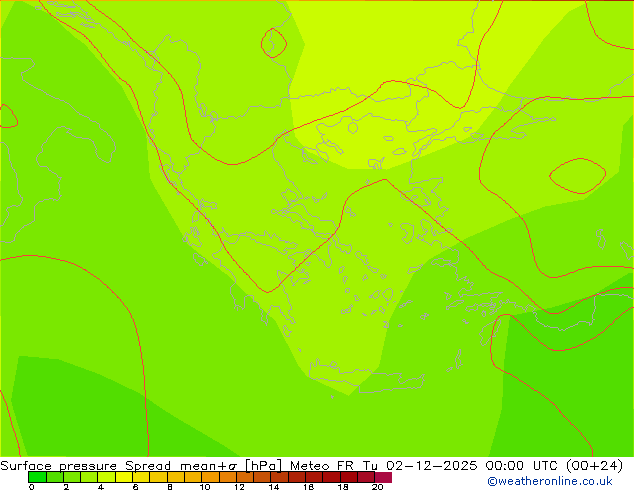Click the bright green legend swatch starting at 0

click(37, 477)
